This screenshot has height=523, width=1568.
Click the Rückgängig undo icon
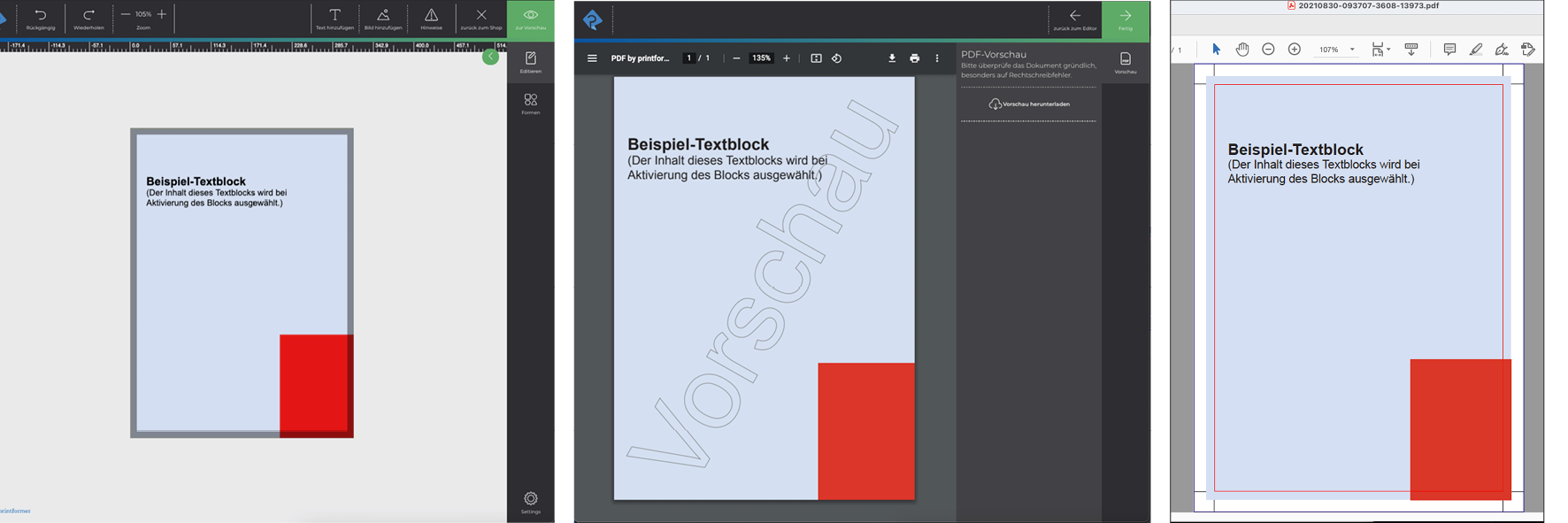pyautogui.click(x=41, y=16)
